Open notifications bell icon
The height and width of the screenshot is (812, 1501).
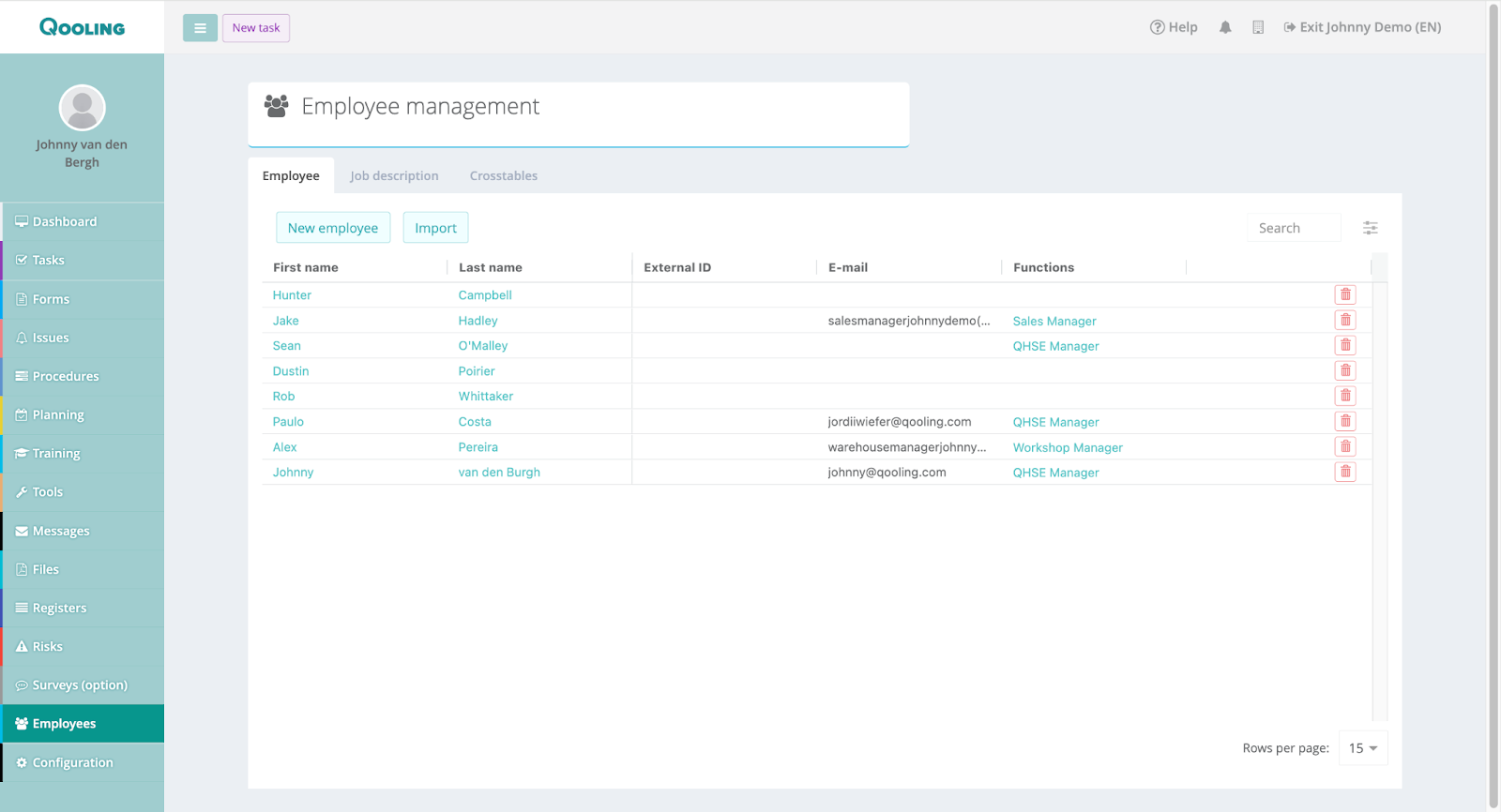pyautogui.click(x=1225, y=27)
